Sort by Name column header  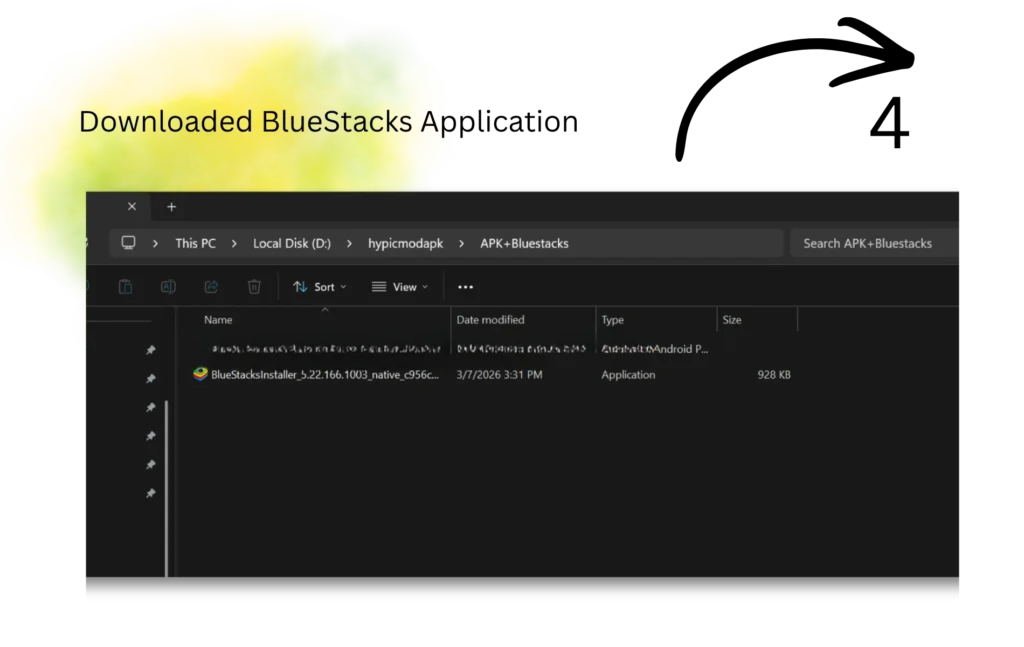218,320
